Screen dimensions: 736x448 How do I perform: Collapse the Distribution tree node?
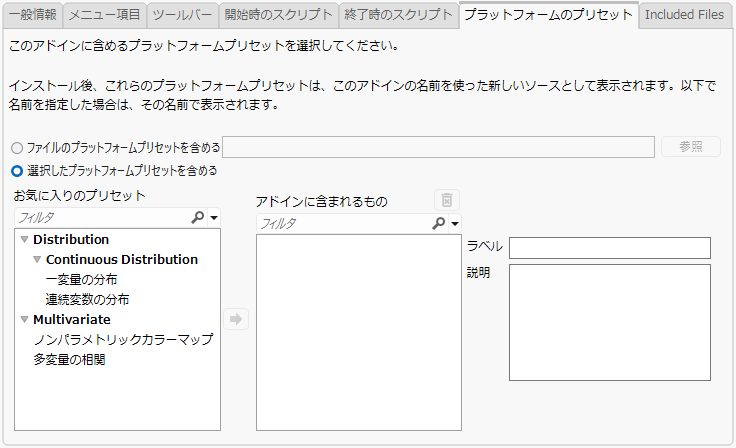click(24, 239)
